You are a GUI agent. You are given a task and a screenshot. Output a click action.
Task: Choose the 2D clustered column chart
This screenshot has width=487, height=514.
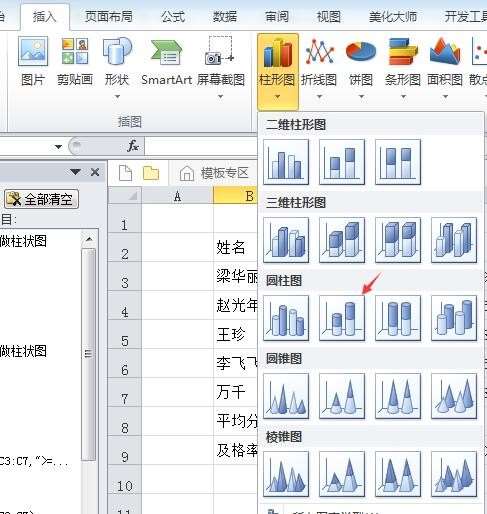coord(286,162)
